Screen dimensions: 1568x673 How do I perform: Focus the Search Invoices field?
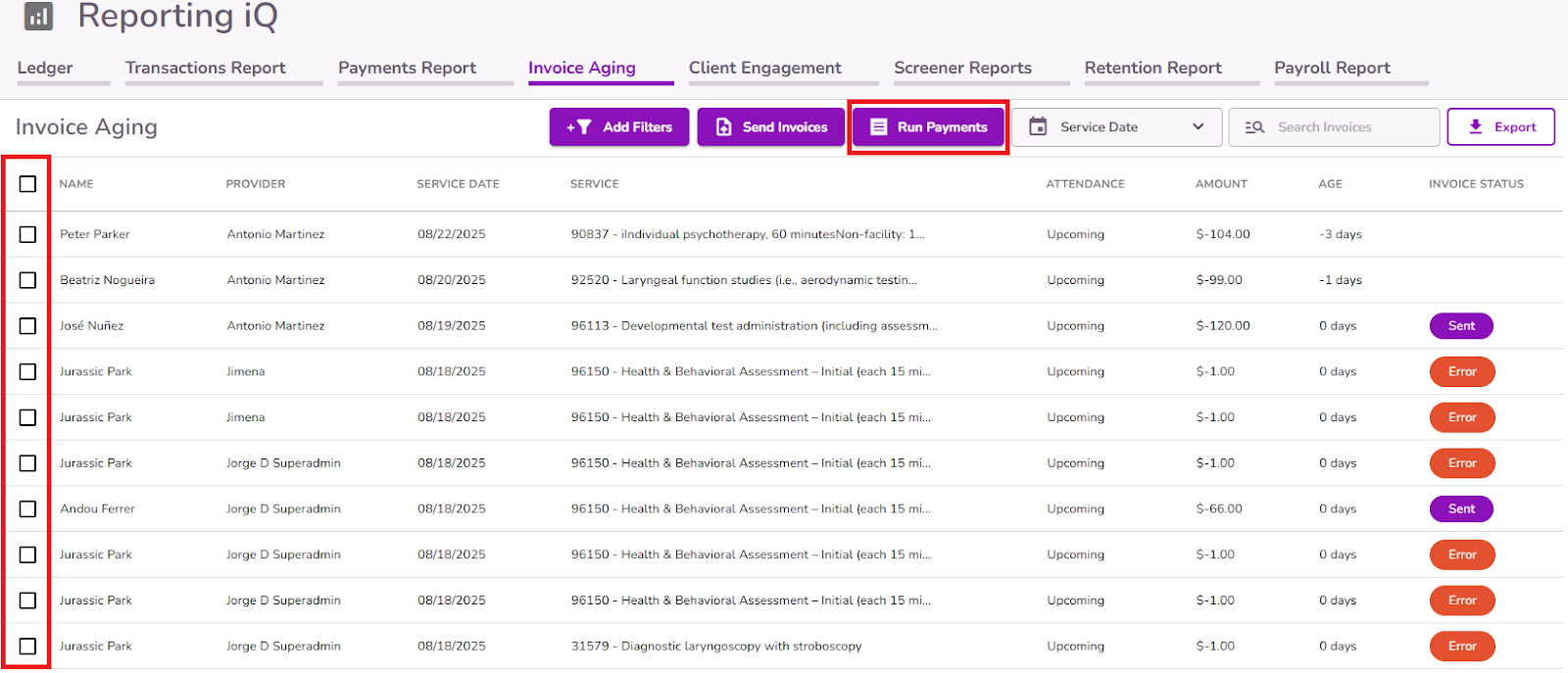(1334, 127)
